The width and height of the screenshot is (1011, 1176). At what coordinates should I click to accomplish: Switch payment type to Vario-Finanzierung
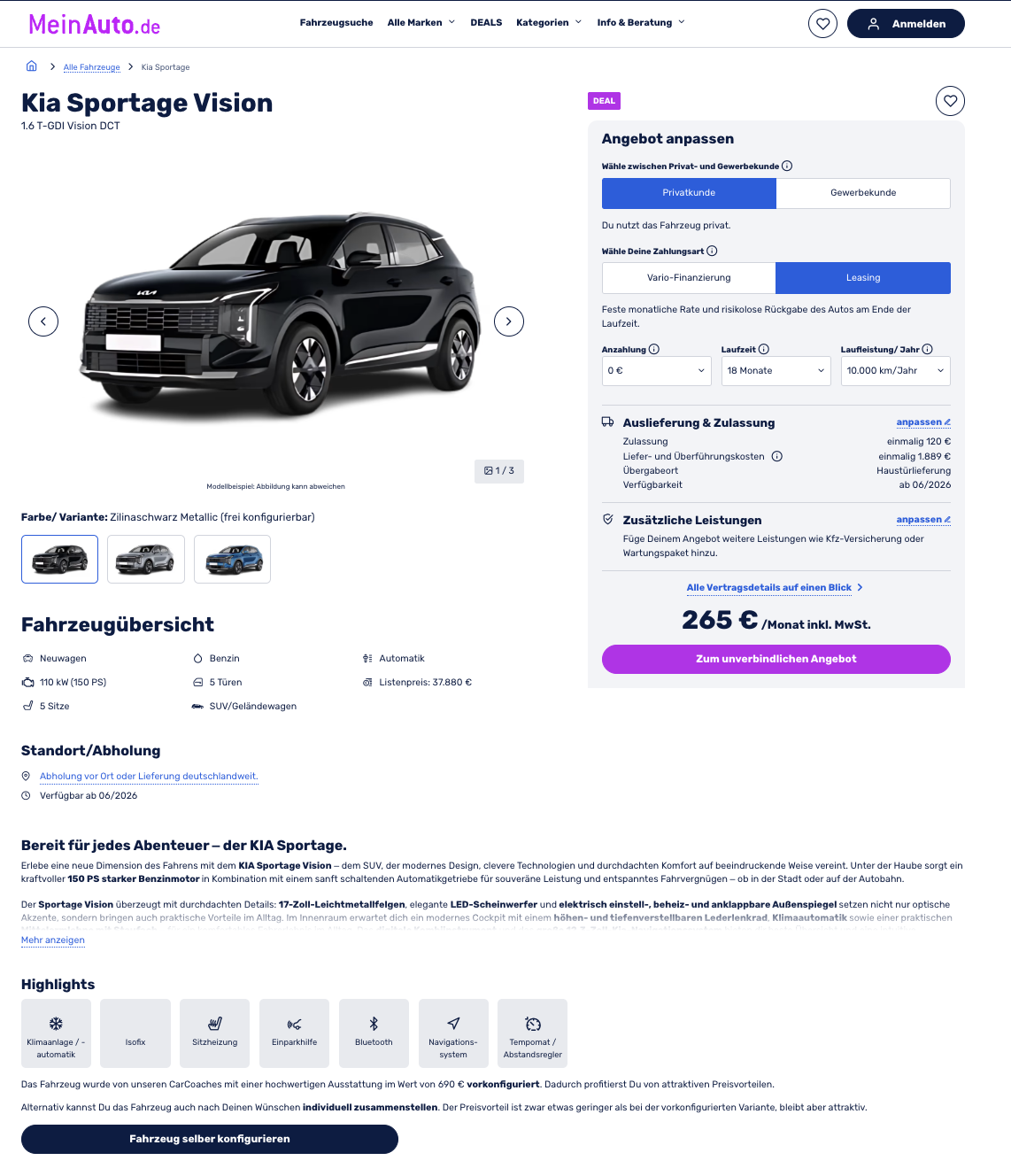[689, 278]
